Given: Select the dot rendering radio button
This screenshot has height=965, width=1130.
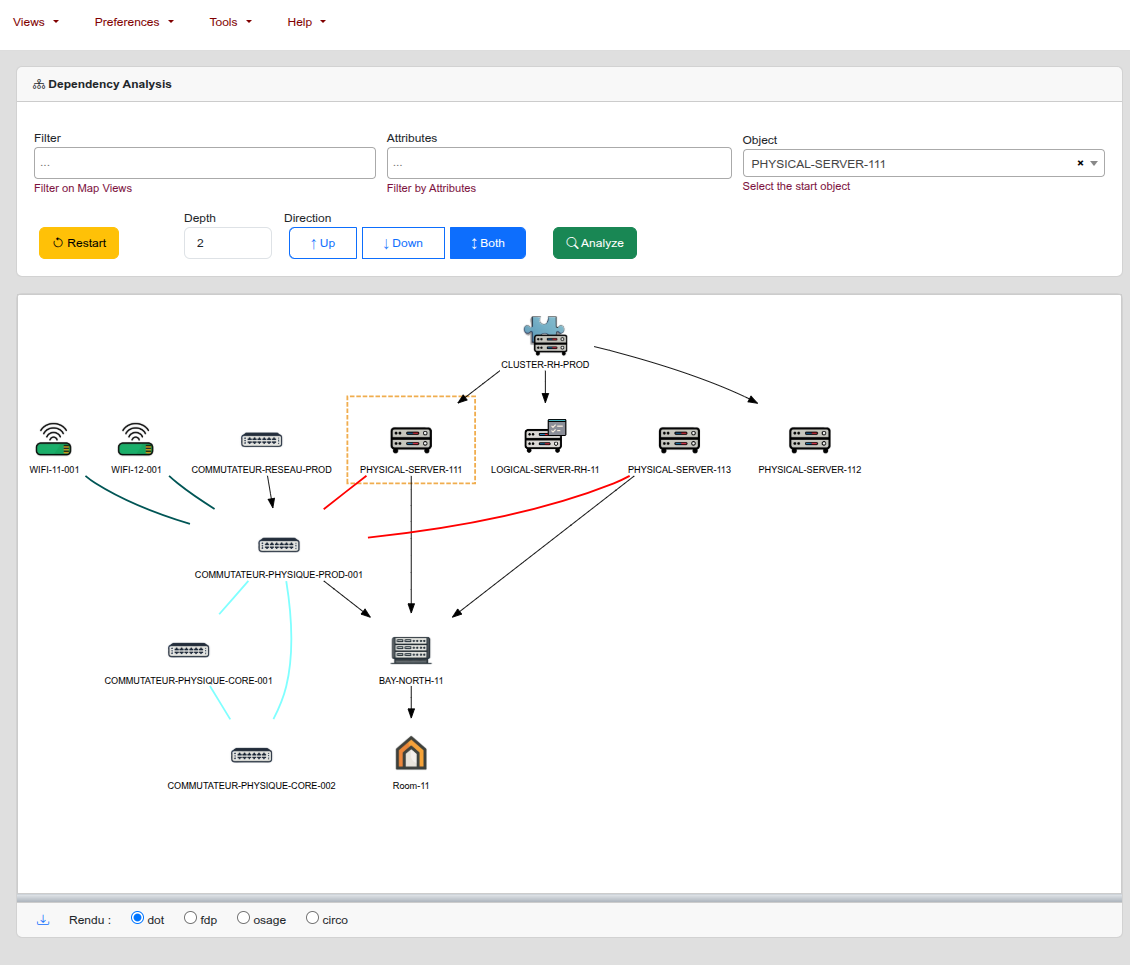Looking at the screenshot, I should (x=138, y=918).
